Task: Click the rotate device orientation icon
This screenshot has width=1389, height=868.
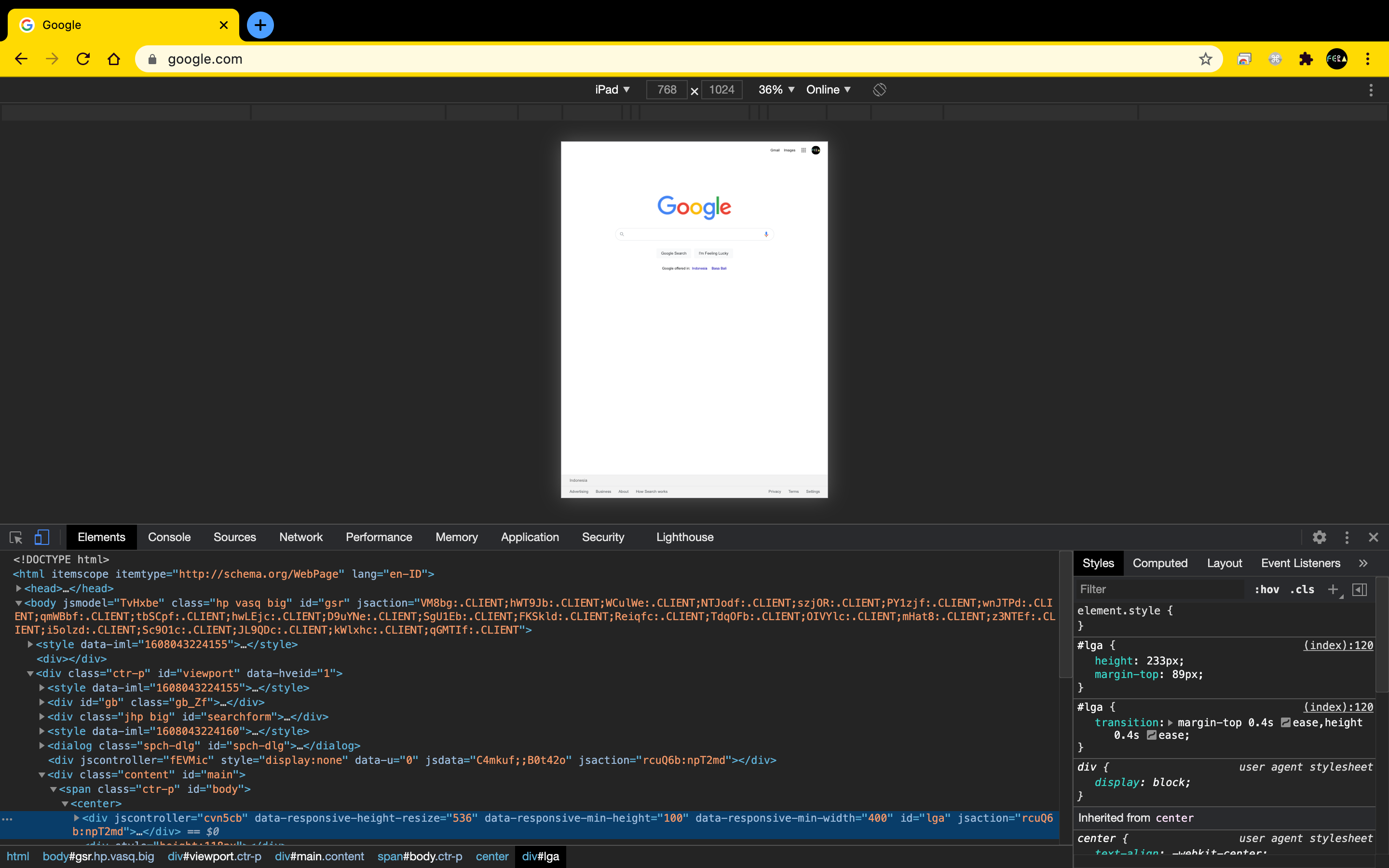Action: 879,90
